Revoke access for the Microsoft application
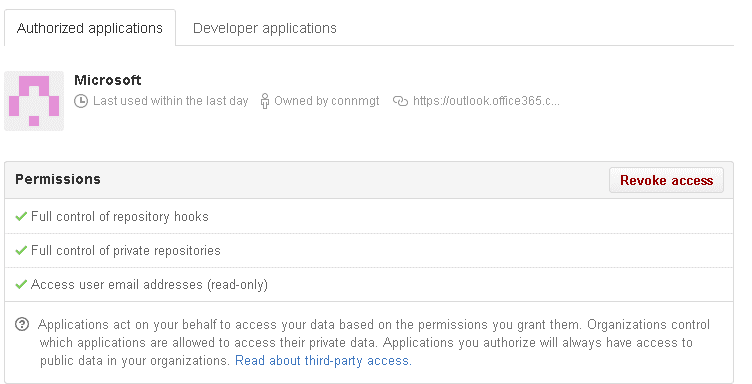752x384 pixels. click(666, 180)
